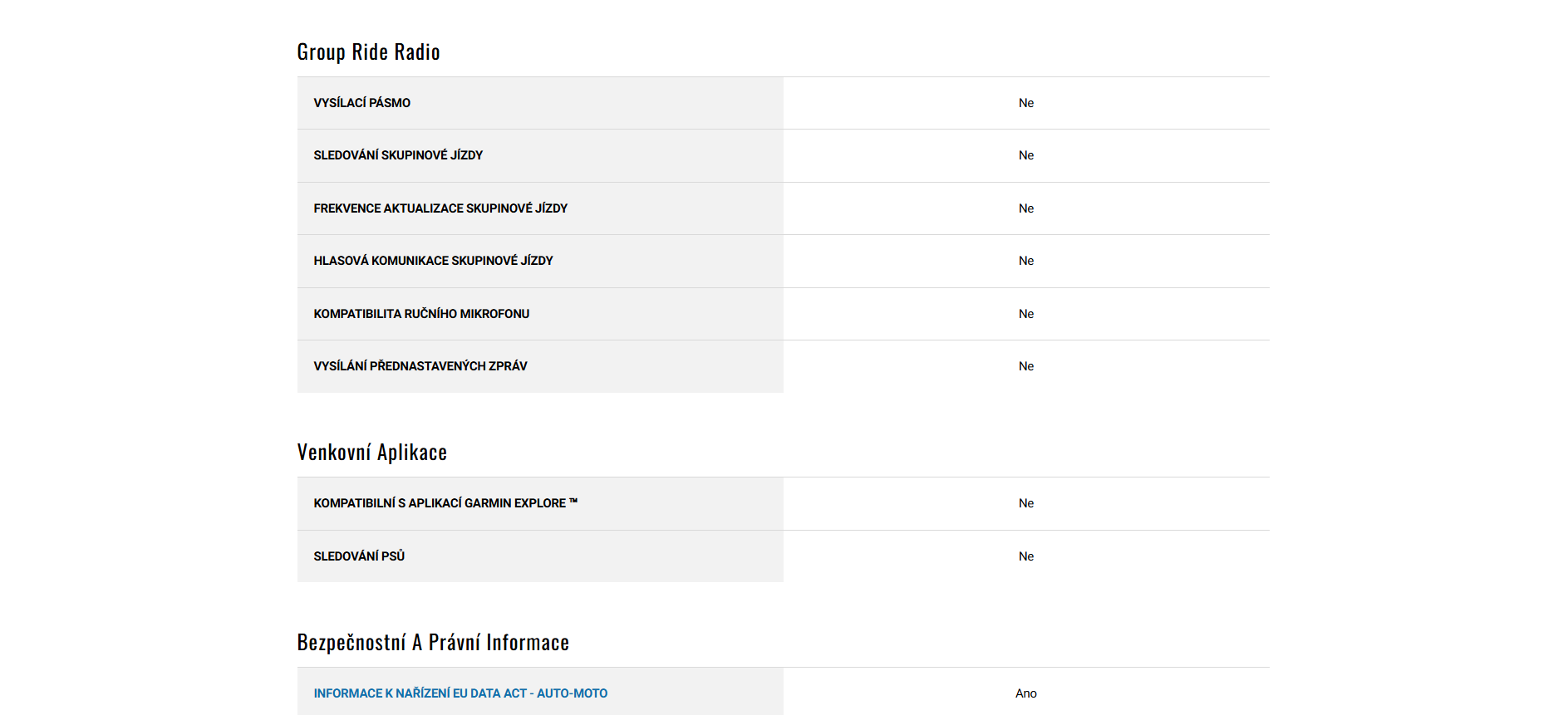Click the Bezpečnostní A Právní Informace heading
This screenshot has width=1568, height=715.
(x=432, y=643)
